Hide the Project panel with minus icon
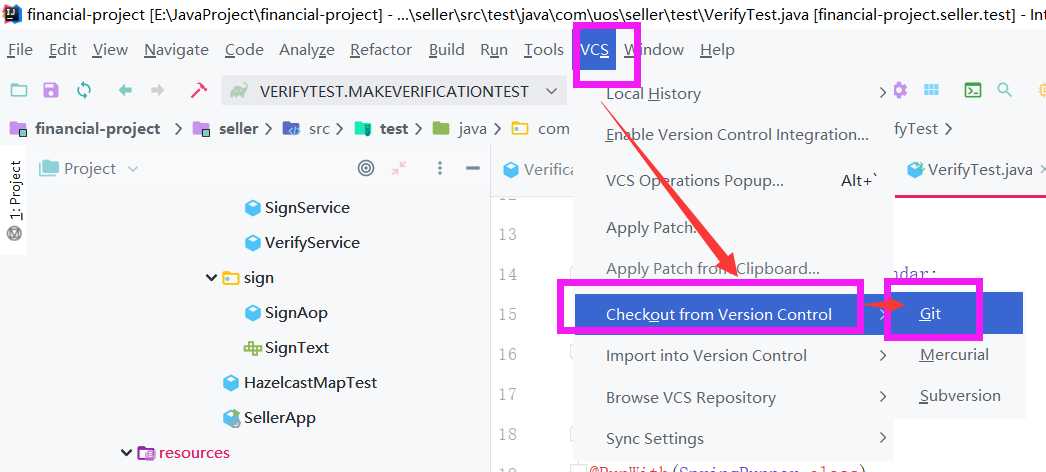This screenshot has height=472, width=1046. 473,169
